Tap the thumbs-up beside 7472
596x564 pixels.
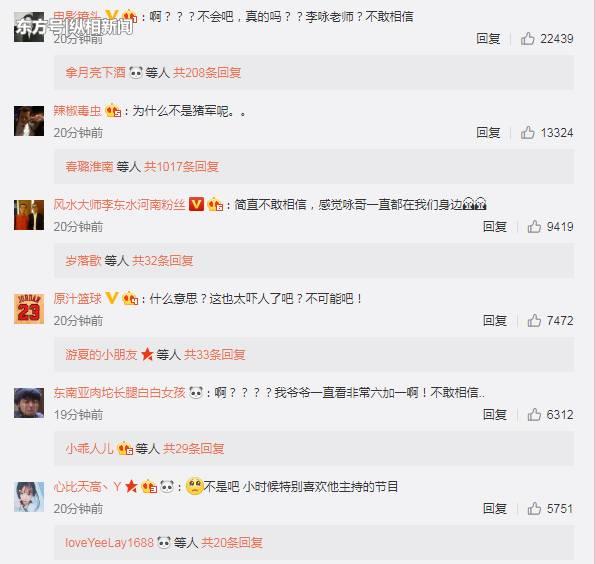(534, 321)
